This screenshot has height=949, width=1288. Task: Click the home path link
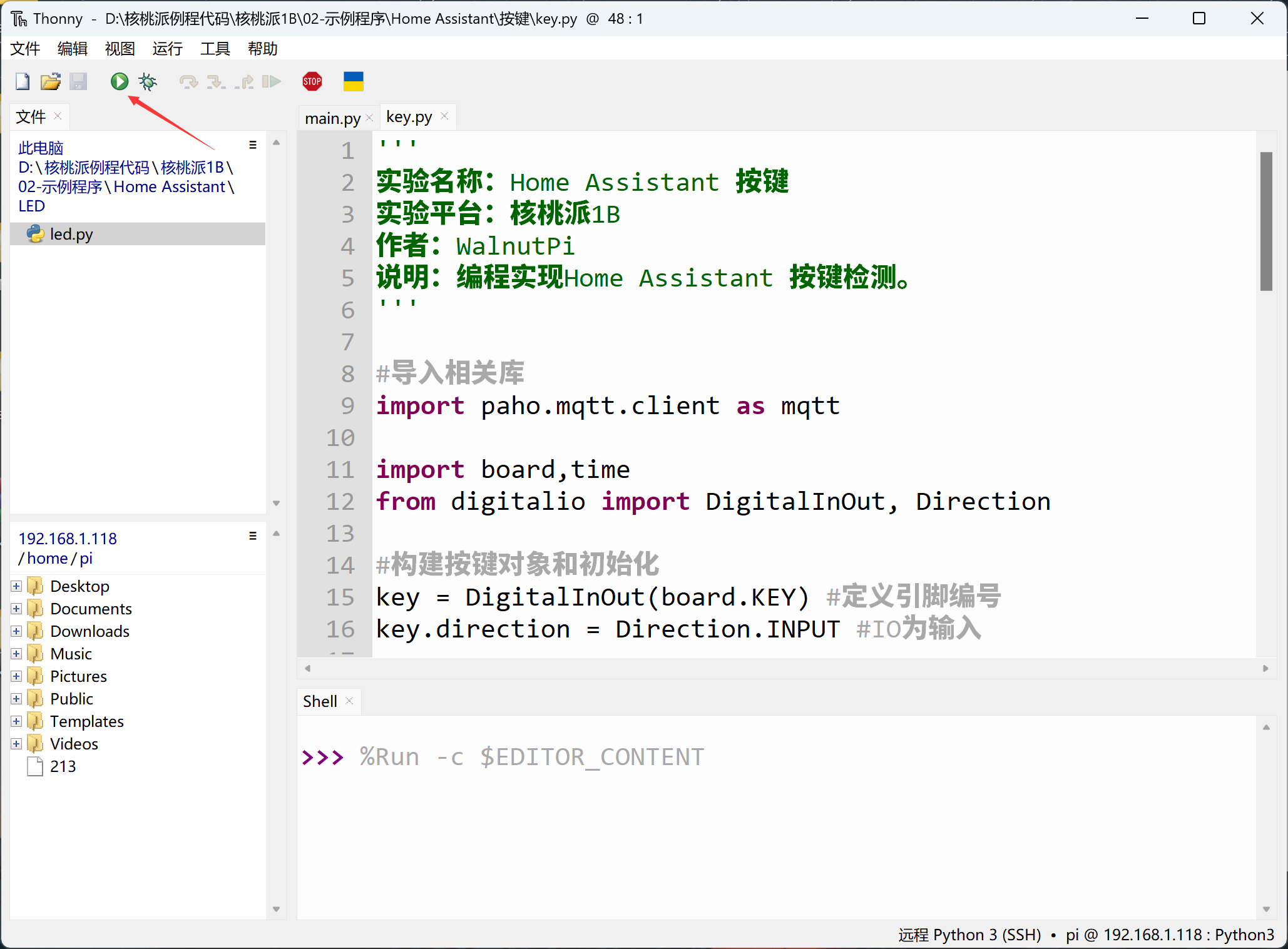pos(47,558)
